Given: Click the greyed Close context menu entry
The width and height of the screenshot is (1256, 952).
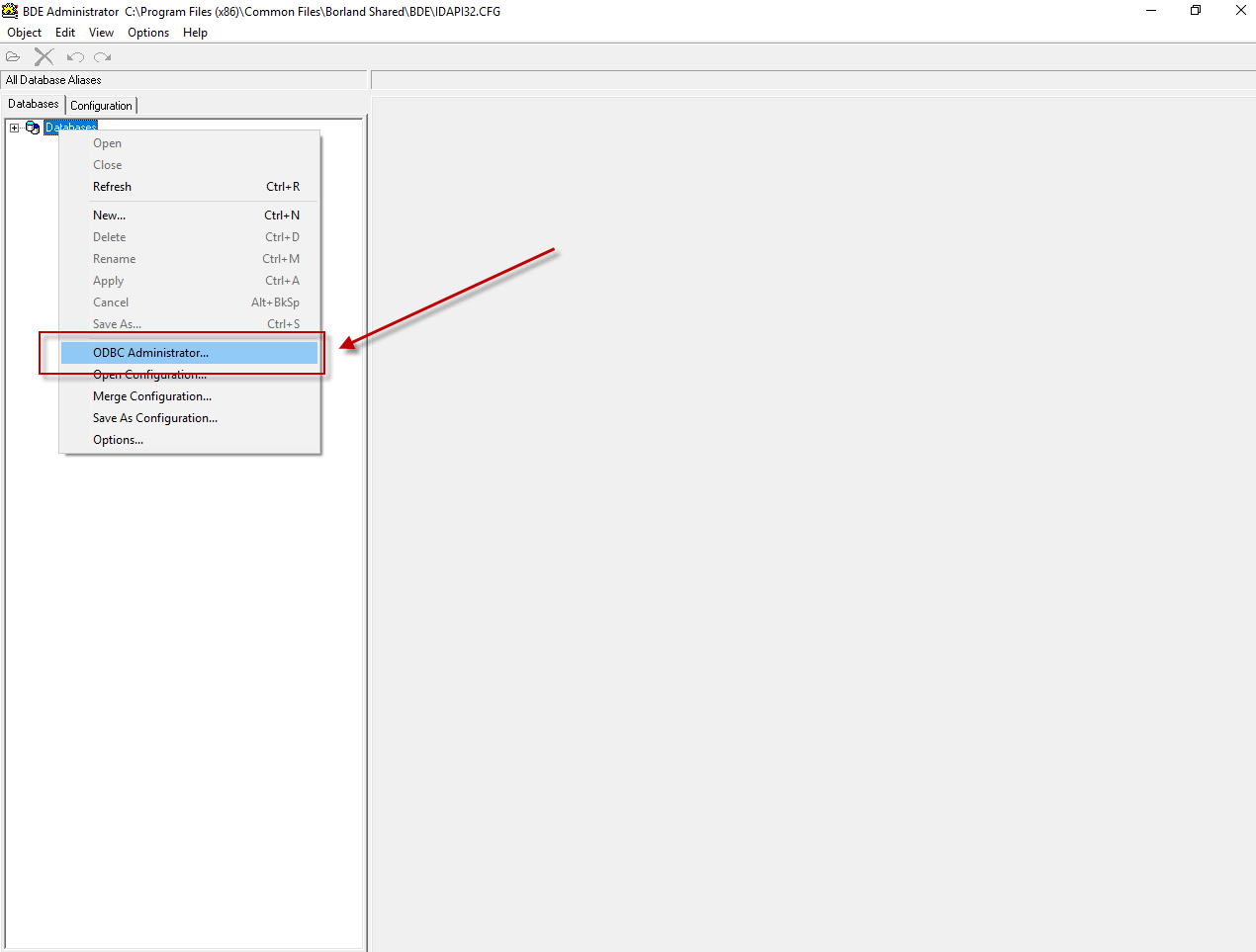Looking at the screenshot, I should click(189, 165).
